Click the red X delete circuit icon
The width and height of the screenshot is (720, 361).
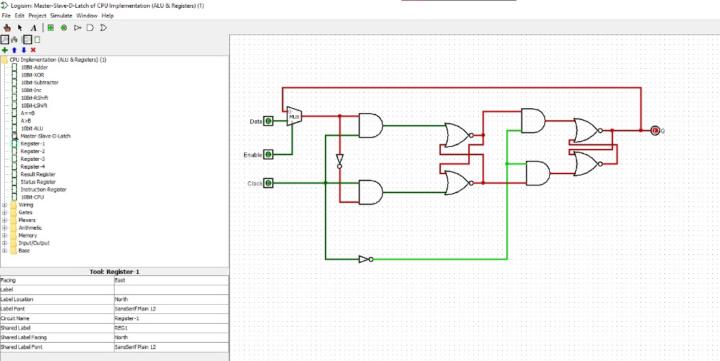point(33,50)
